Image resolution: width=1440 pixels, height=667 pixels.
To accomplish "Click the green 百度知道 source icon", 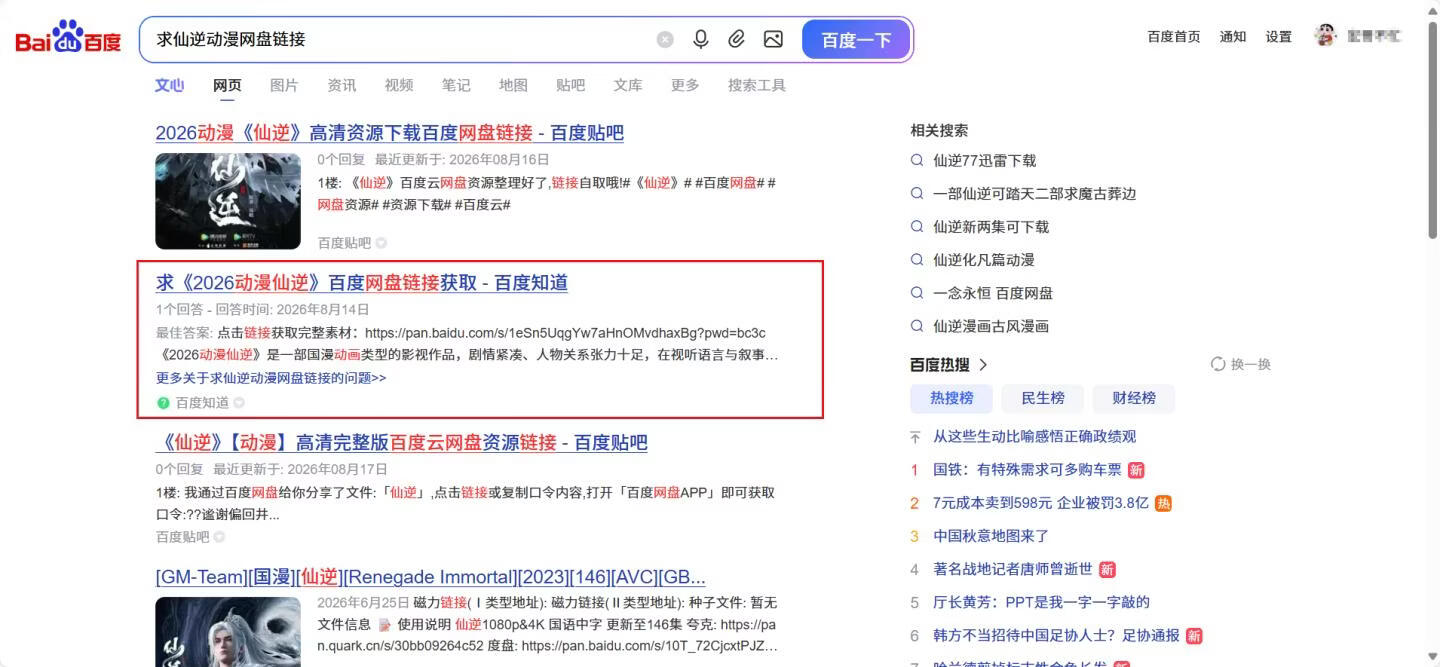I will point(163,403).
